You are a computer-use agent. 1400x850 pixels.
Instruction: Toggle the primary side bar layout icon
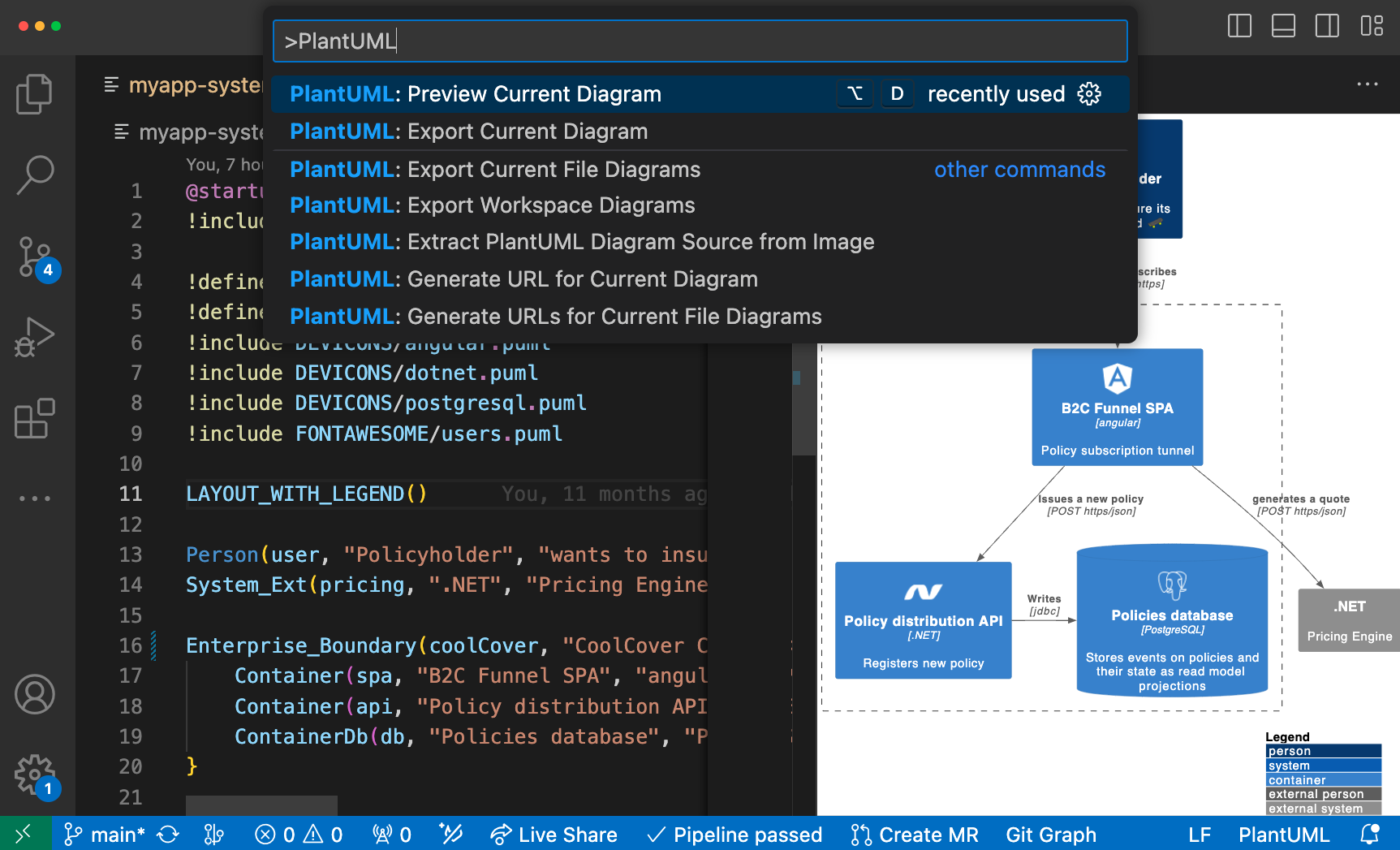[1239, 26]
